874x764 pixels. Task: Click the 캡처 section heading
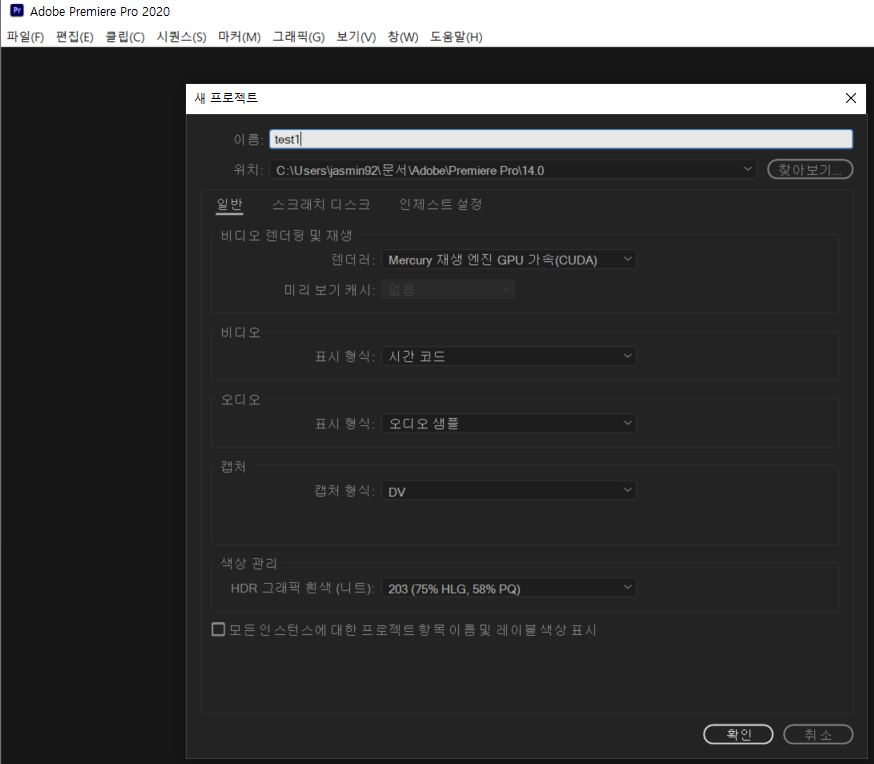234,466
